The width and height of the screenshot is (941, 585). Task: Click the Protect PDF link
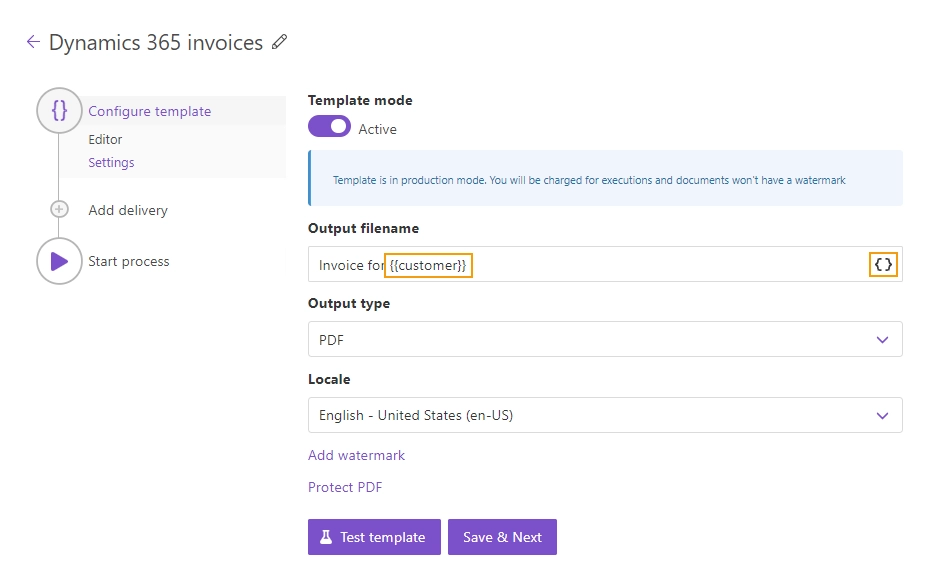coord(345,487)
